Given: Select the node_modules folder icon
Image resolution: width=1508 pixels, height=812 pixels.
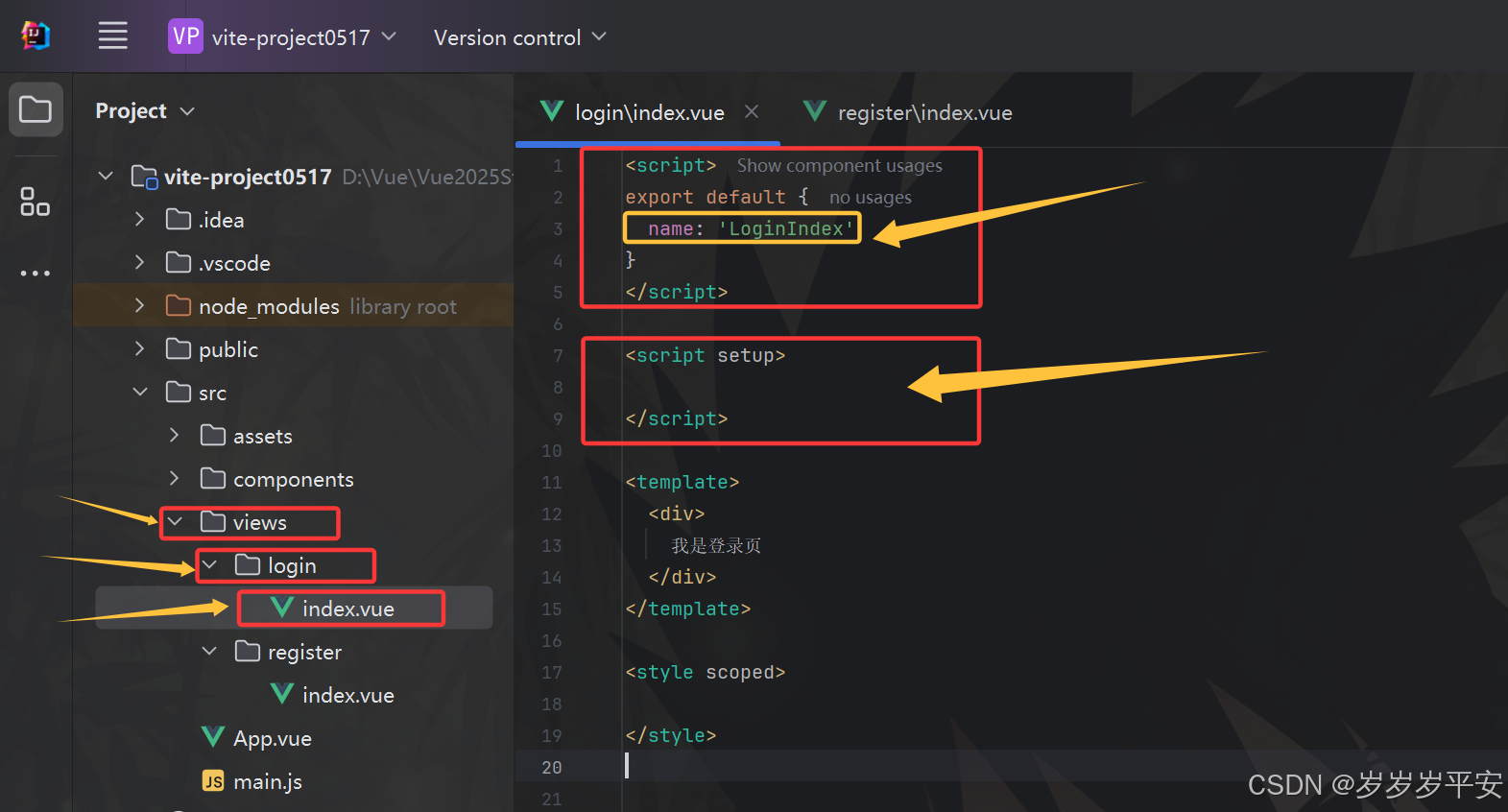Looking at the screenshot, I should tap(179, 305).
